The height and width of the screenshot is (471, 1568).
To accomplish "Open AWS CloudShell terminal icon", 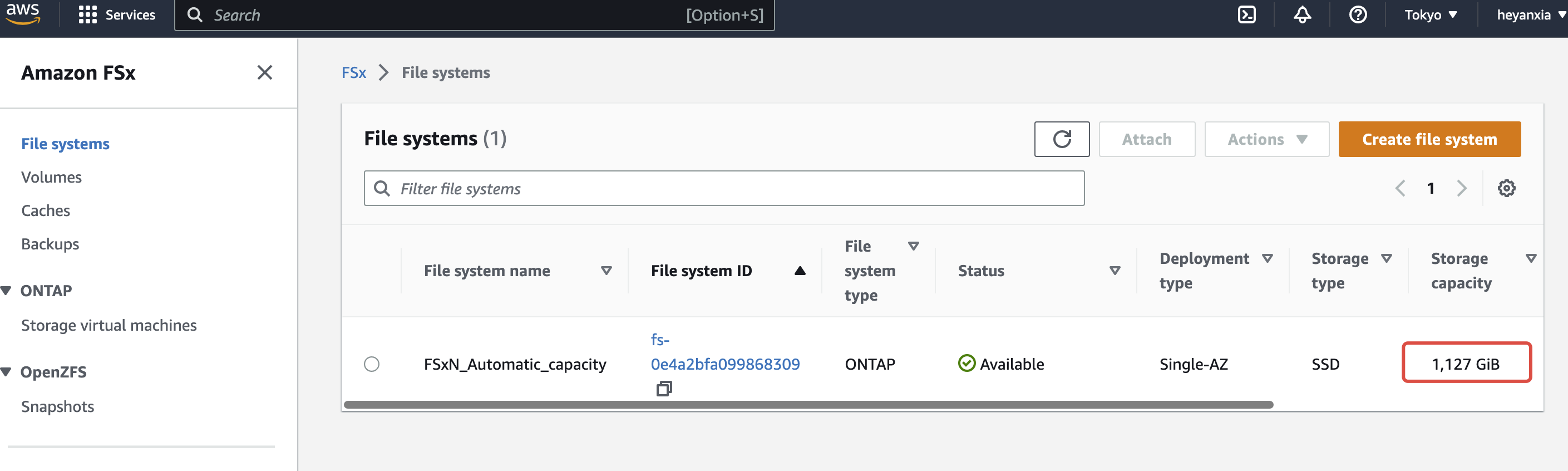I will 1246,14.
